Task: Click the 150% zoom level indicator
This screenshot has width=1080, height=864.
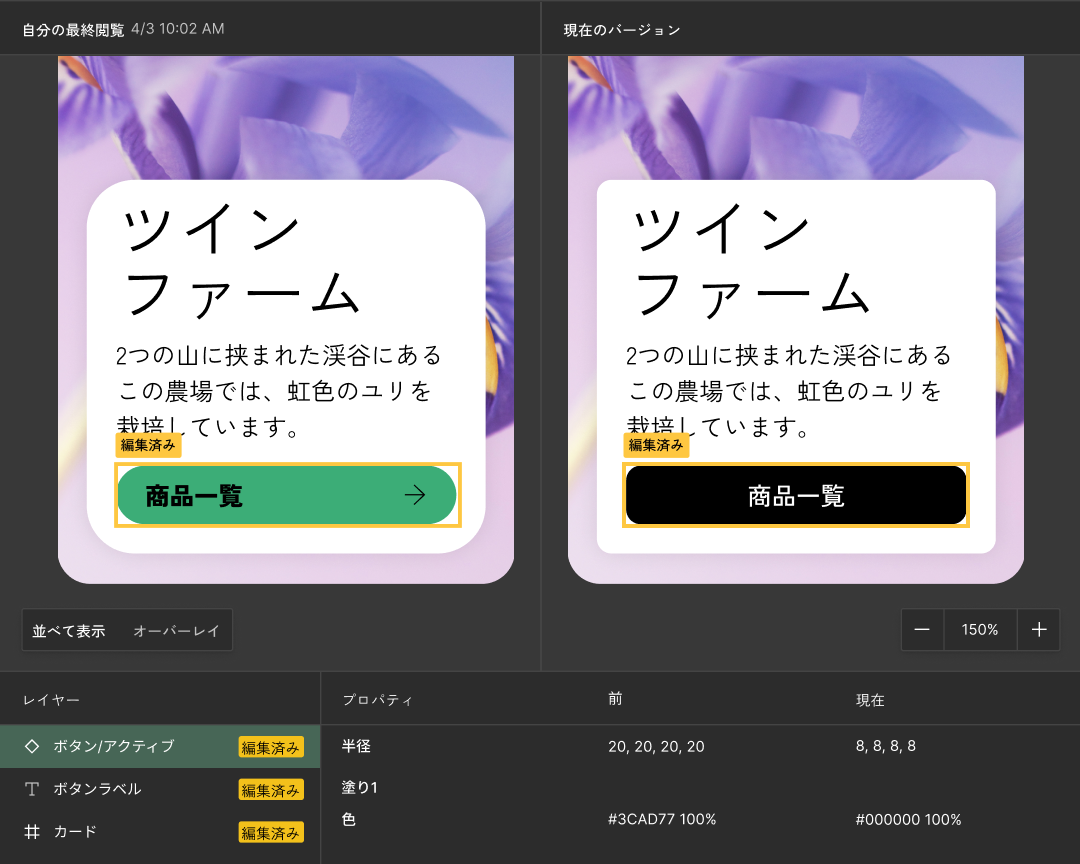Action: pos(980,630)
